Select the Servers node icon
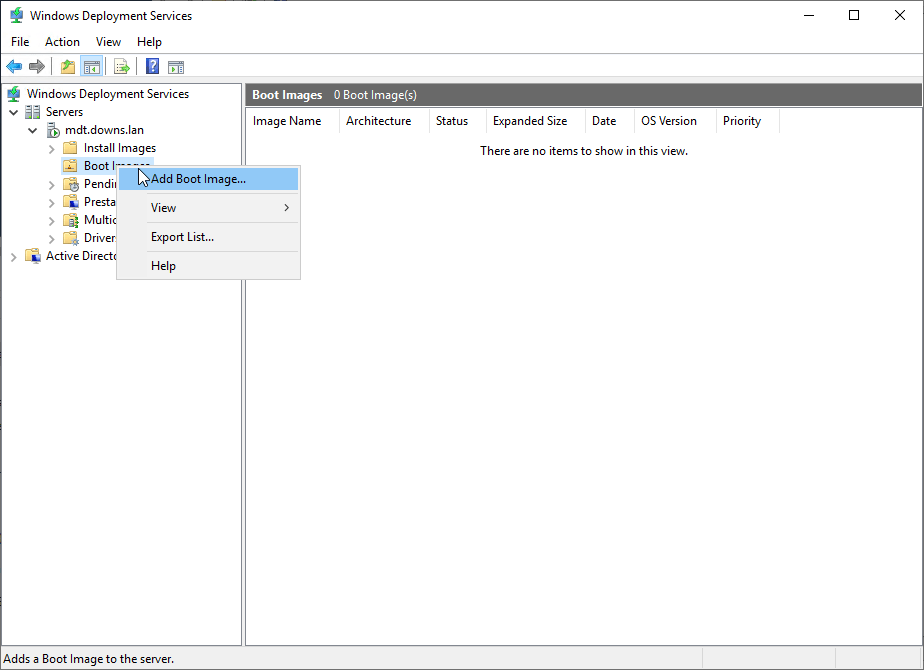This screenshot has height=670, width=924. pos(33,112)
